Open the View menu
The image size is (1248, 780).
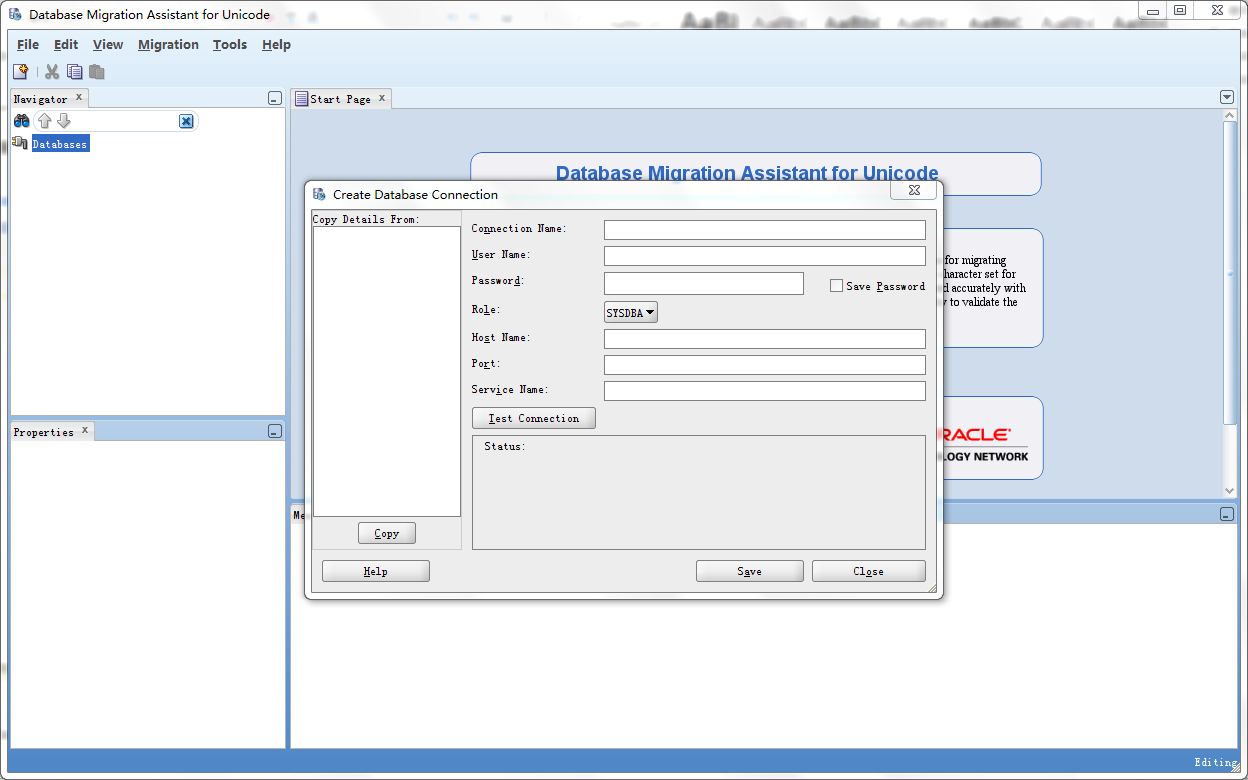tap(108, 44)
